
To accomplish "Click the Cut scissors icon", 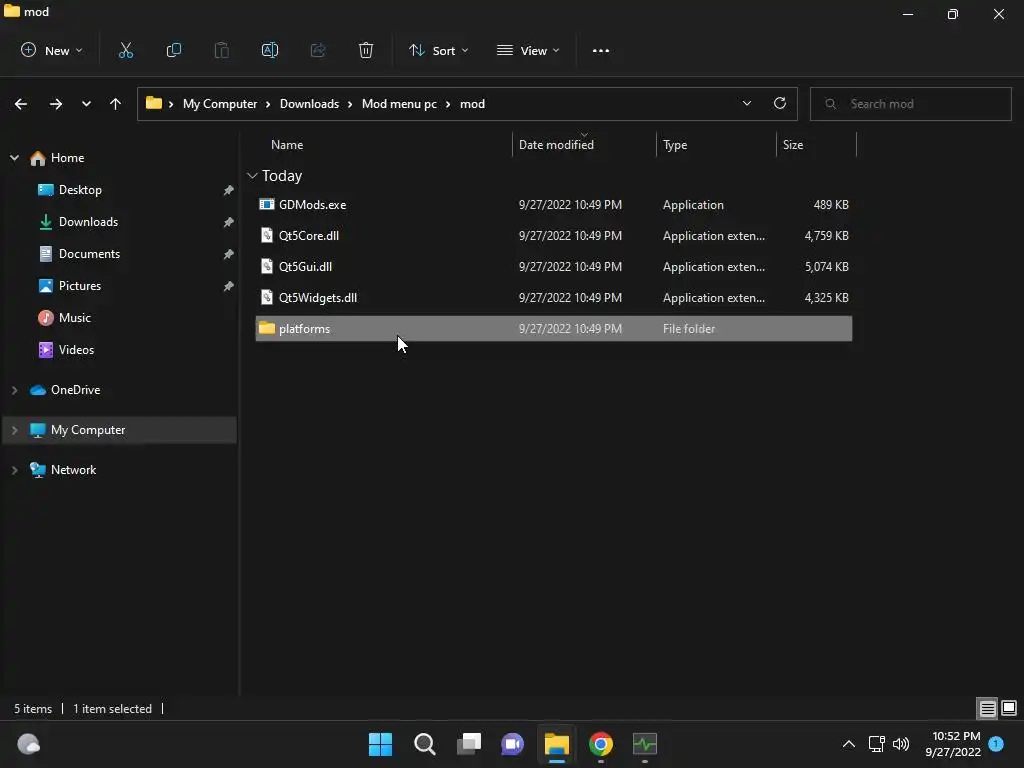I will click(x=125, y=50).
